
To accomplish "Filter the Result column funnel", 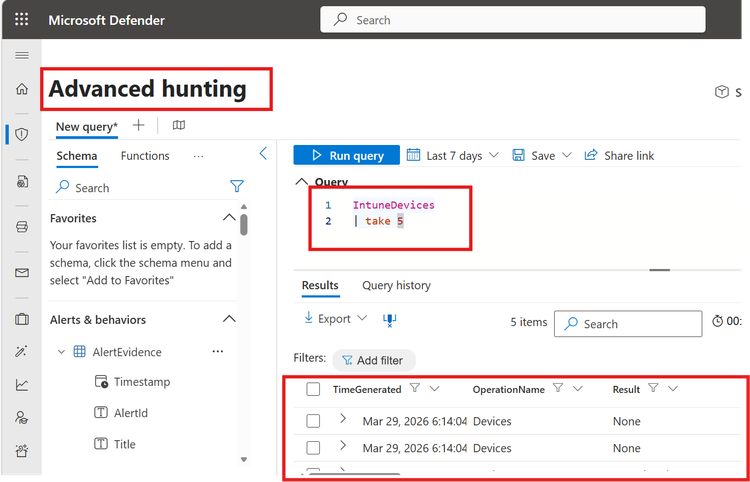I will [x=653, y=388].
